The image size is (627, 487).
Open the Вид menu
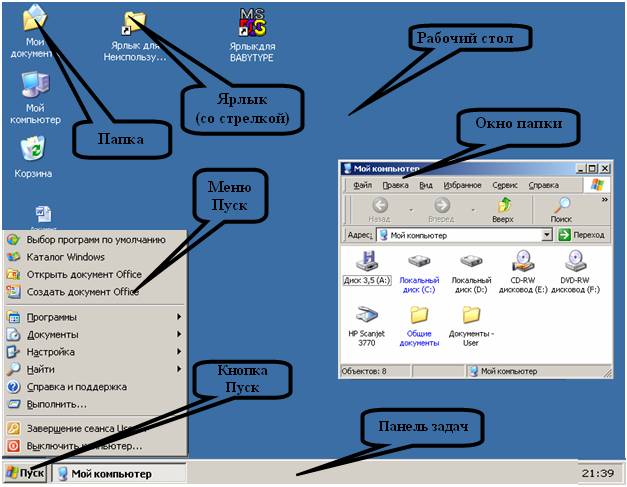coord(426,185)
